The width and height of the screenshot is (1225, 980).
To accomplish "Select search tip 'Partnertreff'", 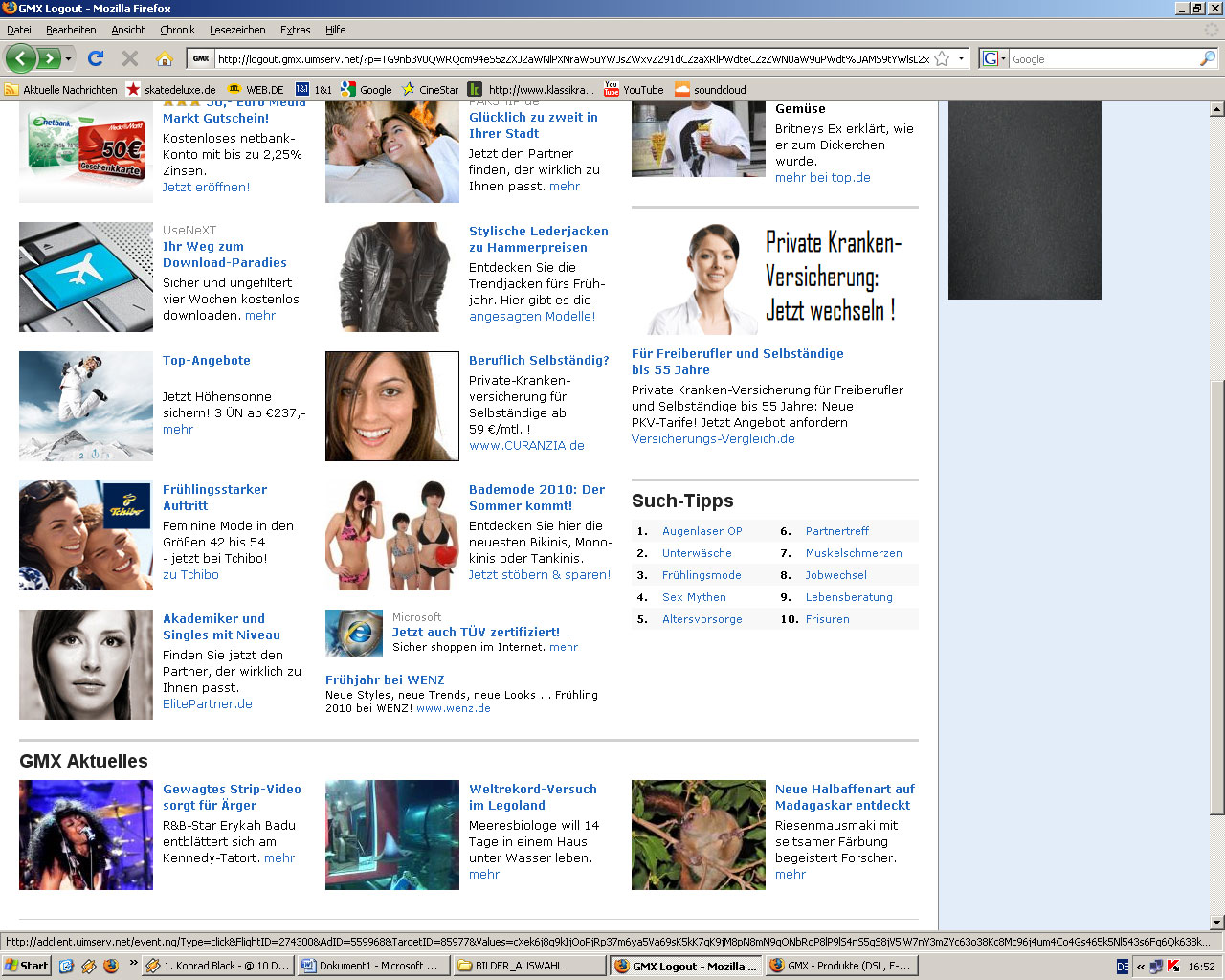I will point(836,531).
